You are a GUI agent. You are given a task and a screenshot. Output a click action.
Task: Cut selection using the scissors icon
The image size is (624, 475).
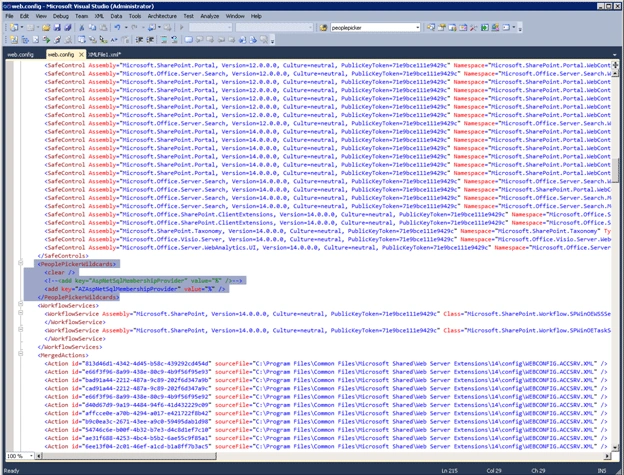(82, 27)
